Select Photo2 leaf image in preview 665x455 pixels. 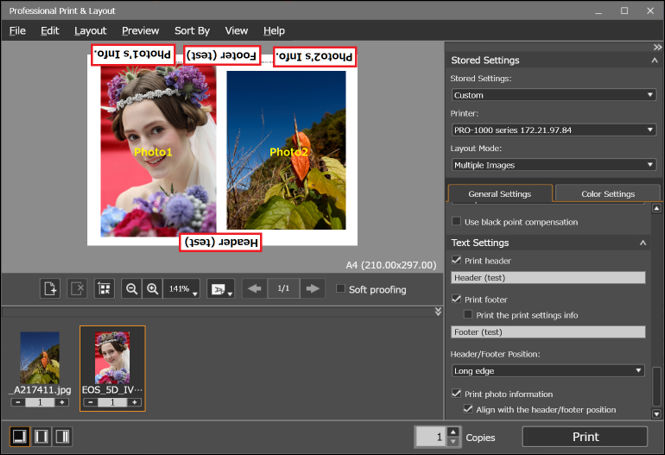coord(286,150)
